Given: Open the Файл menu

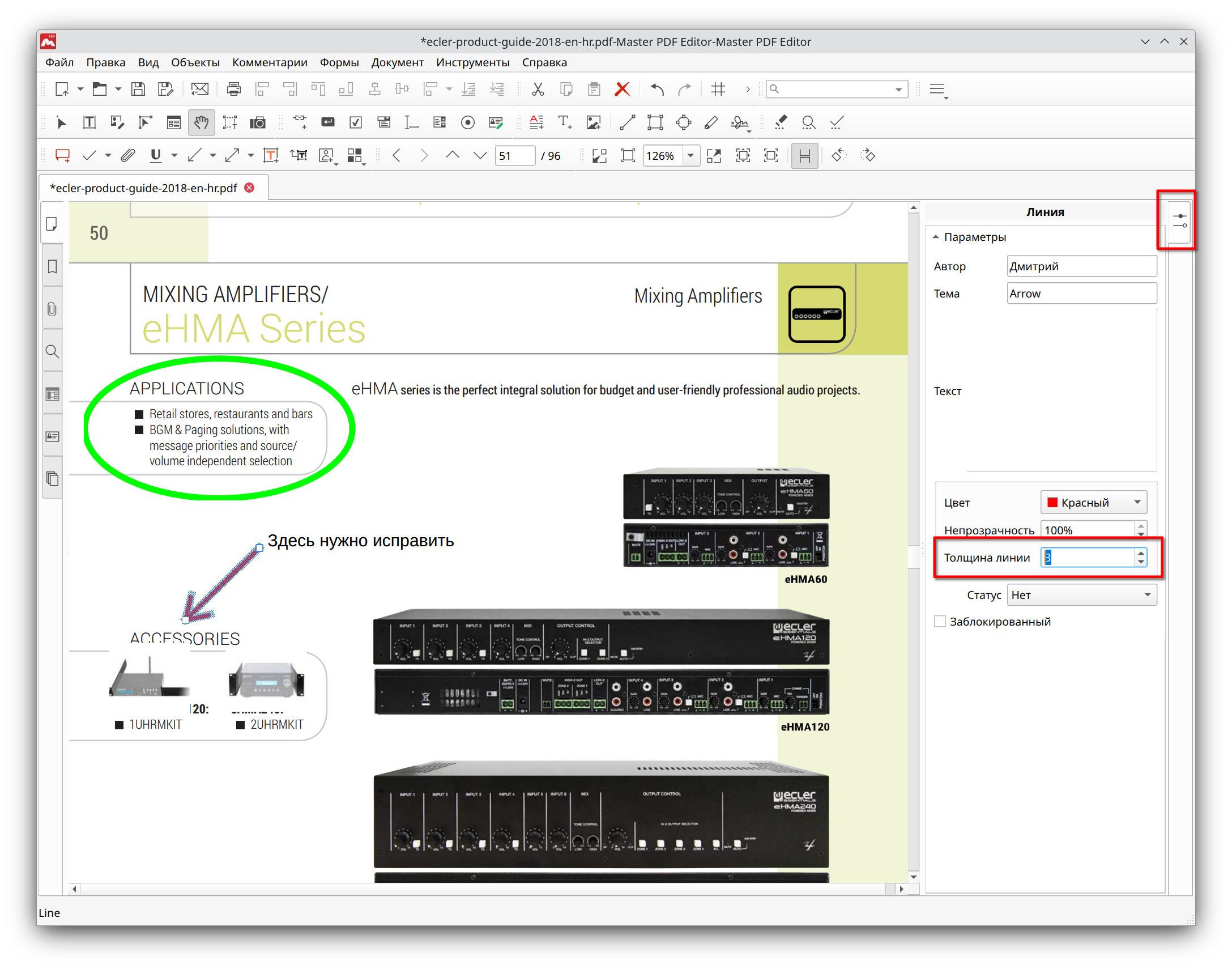Looking at the screenshot, I should [x=59, y=62].
